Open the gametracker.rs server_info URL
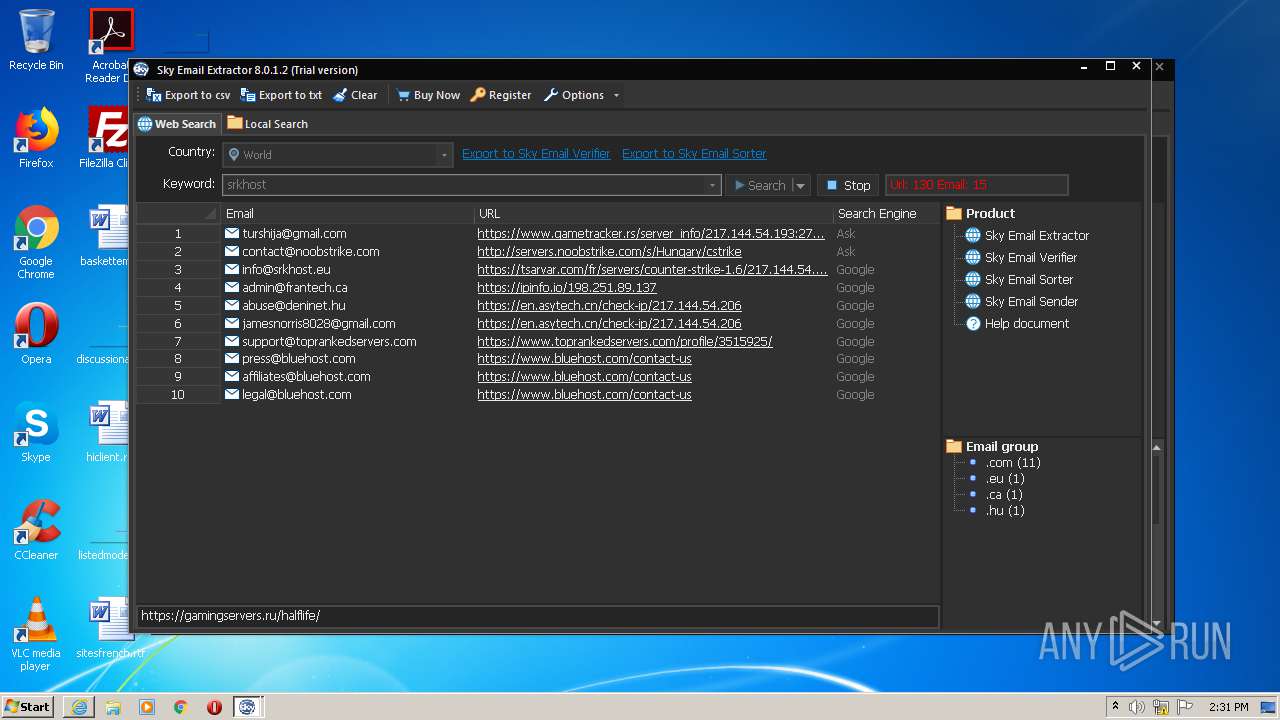 (x=651, y=233)
